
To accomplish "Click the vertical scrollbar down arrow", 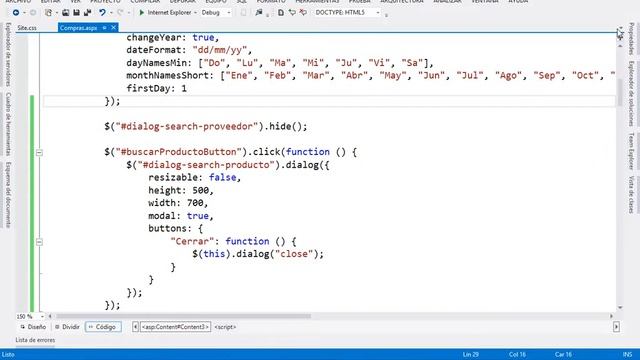I will pos(620,307).
